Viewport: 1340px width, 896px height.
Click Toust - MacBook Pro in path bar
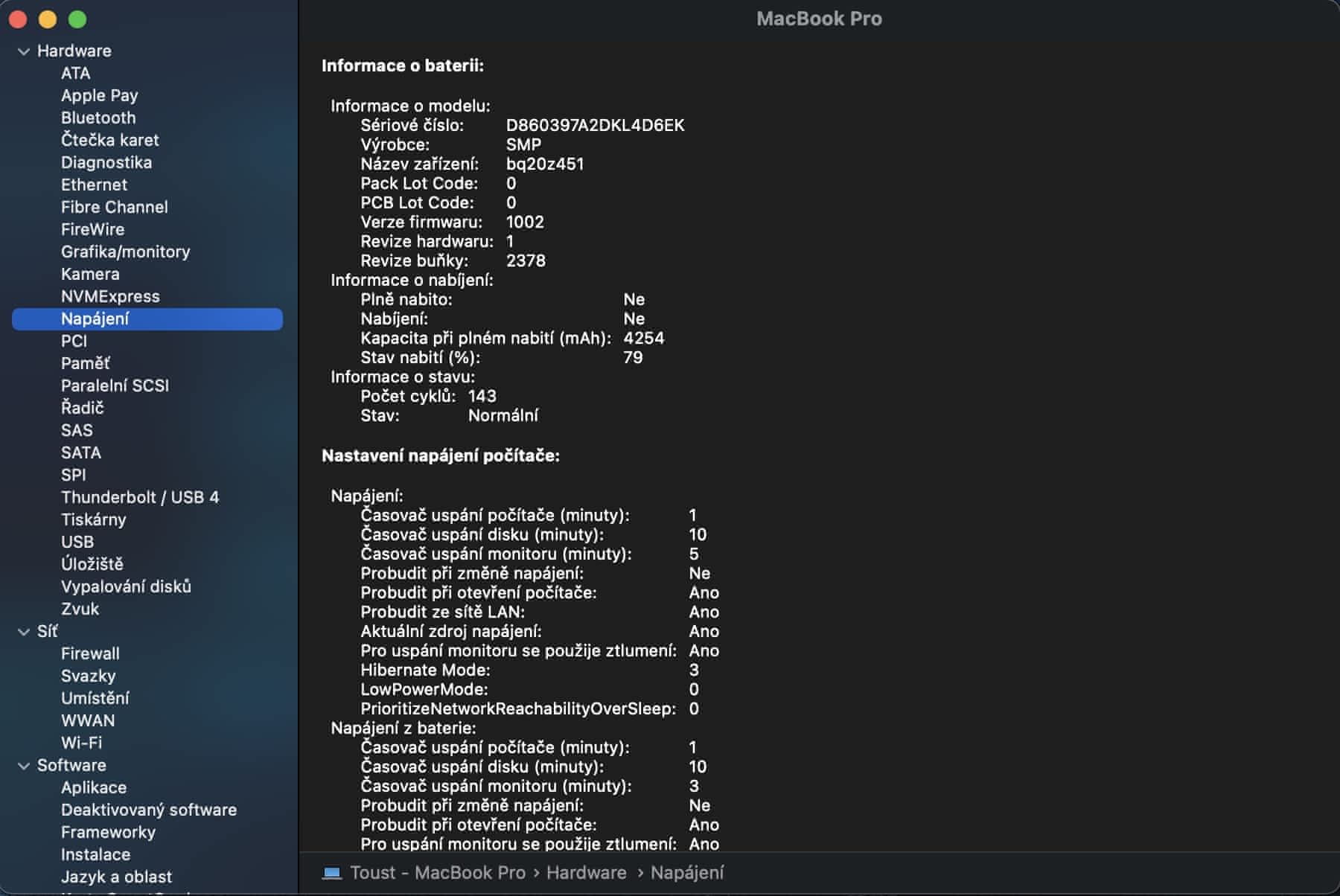438,873
